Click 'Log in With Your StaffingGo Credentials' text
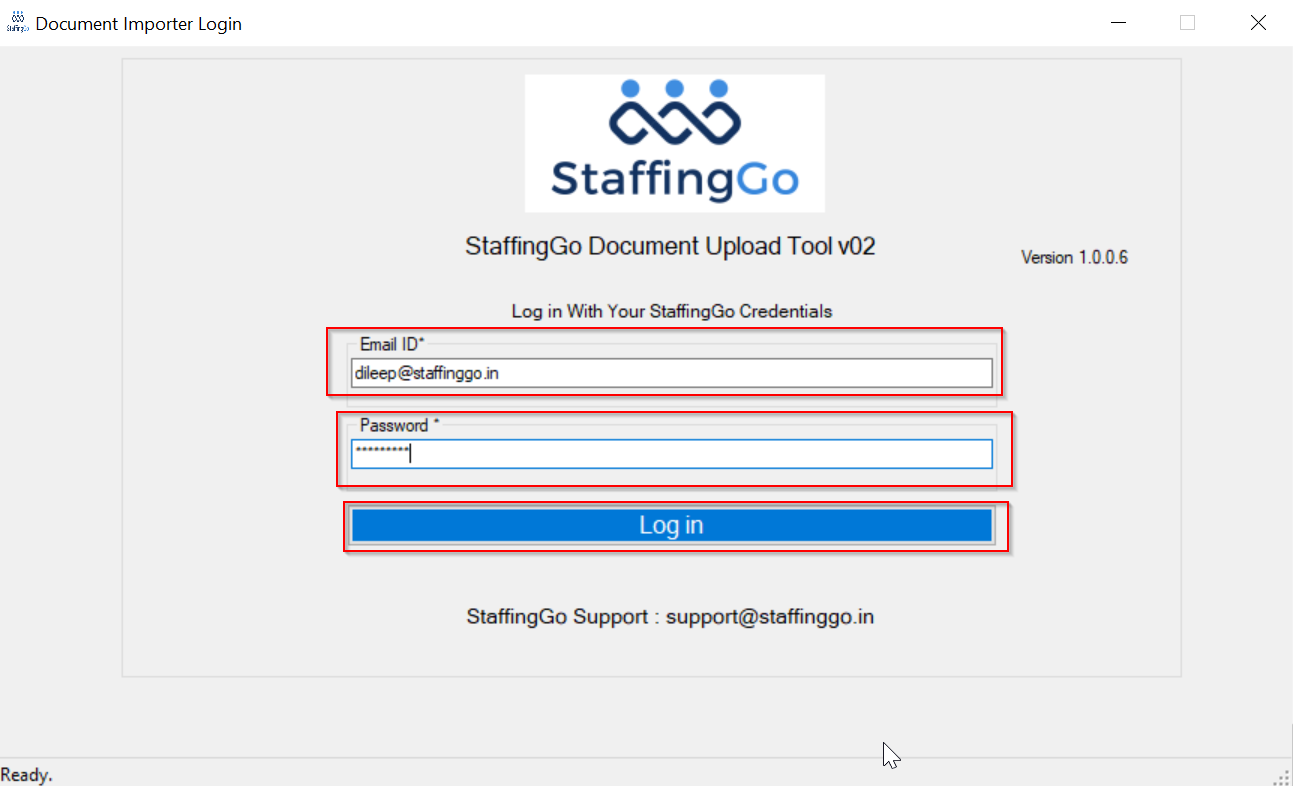The width and height of the screenshot is (1293, 786). [x=672, y=311]
